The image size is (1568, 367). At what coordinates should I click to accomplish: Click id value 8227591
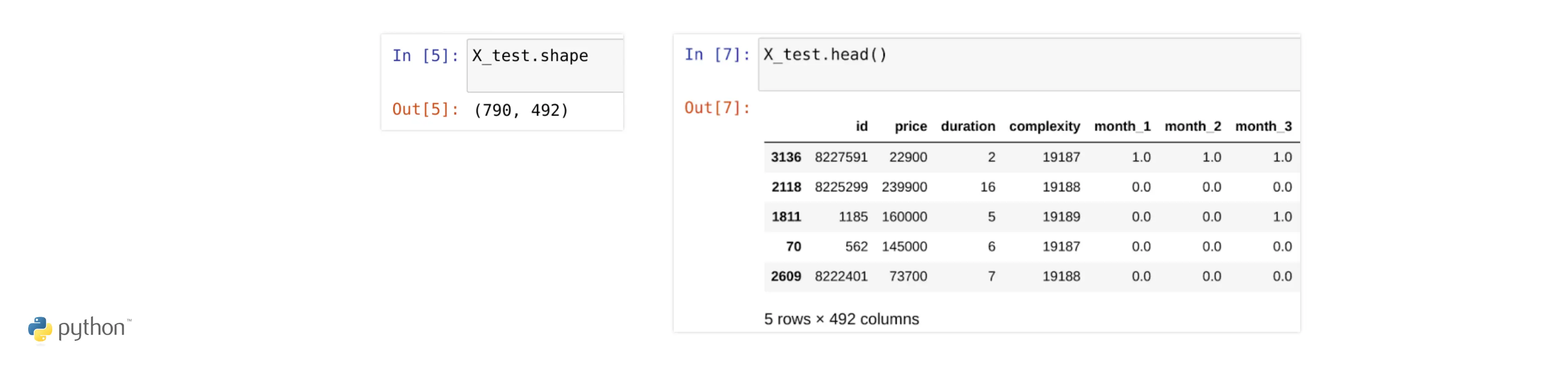pos(841,157)
